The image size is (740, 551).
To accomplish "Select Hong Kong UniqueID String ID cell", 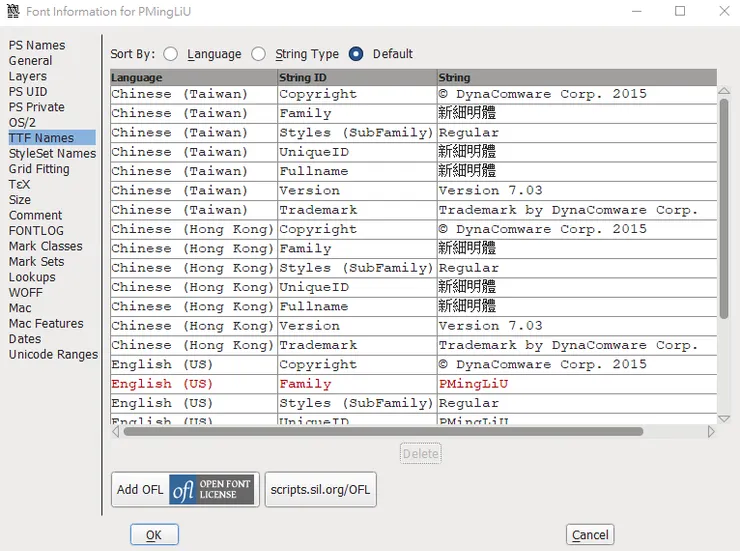I will [357, 287].
